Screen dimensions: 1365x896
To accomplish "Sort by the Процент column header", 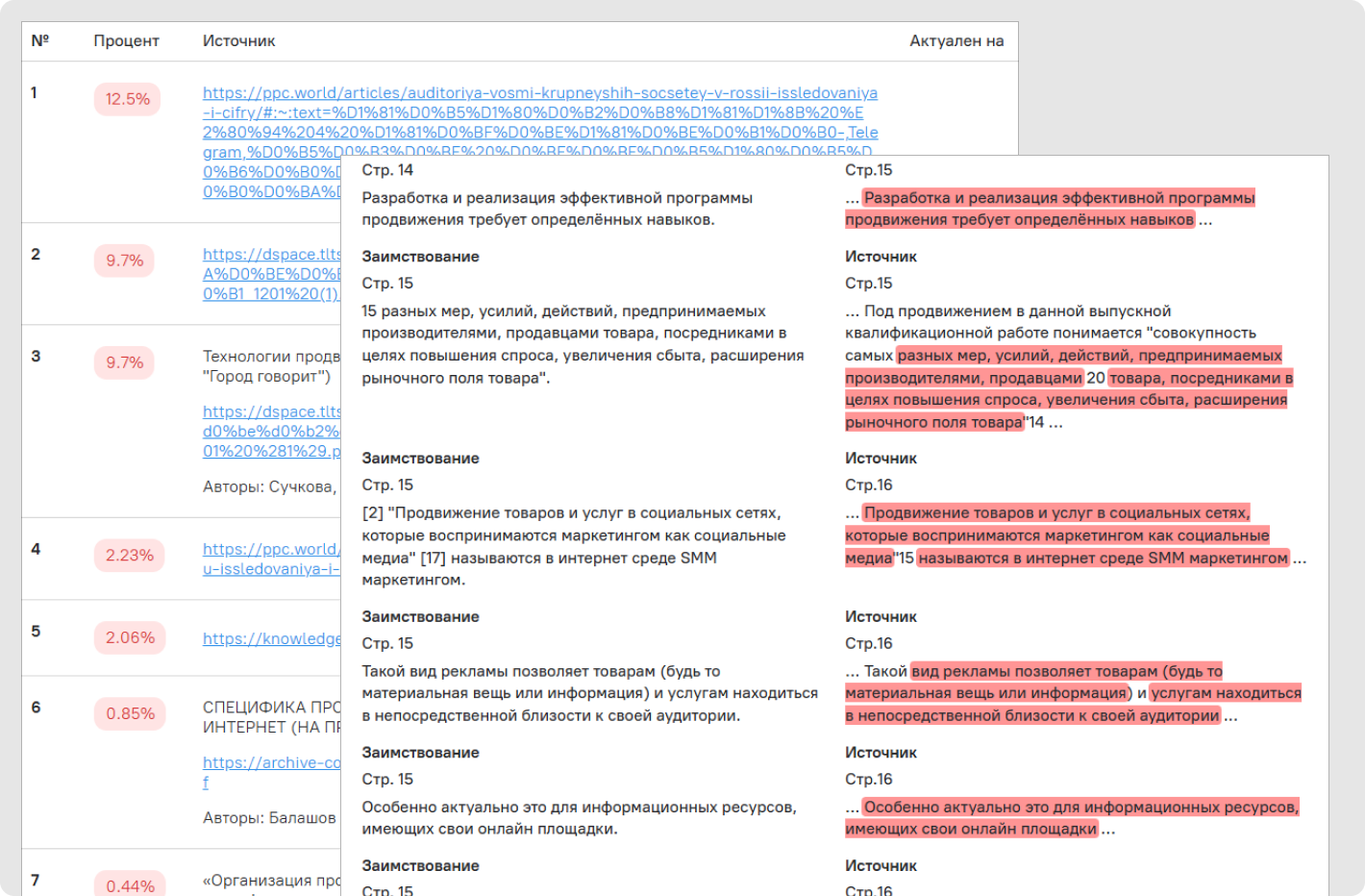I will pos(126,41).
